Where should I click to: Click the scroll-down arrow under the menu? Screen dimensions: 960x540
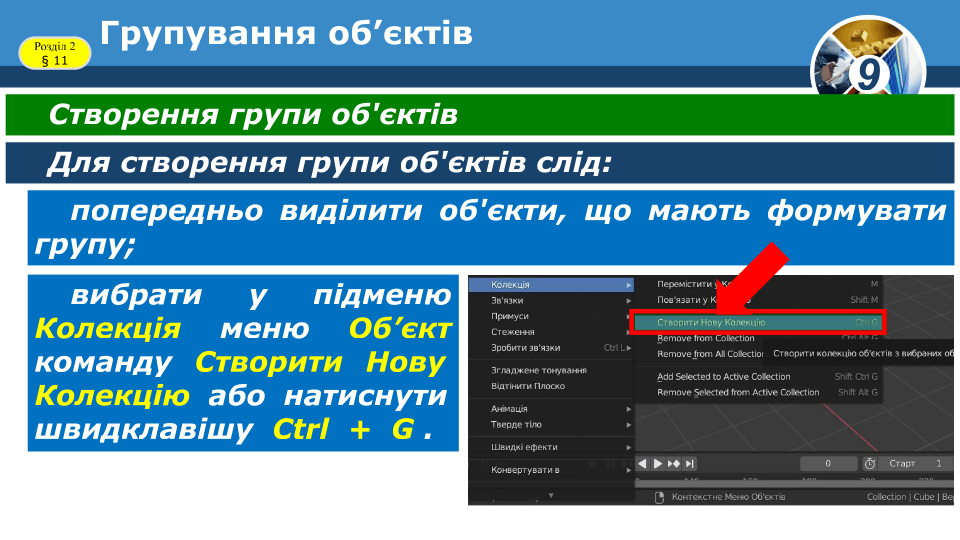[x=549, y=495]
